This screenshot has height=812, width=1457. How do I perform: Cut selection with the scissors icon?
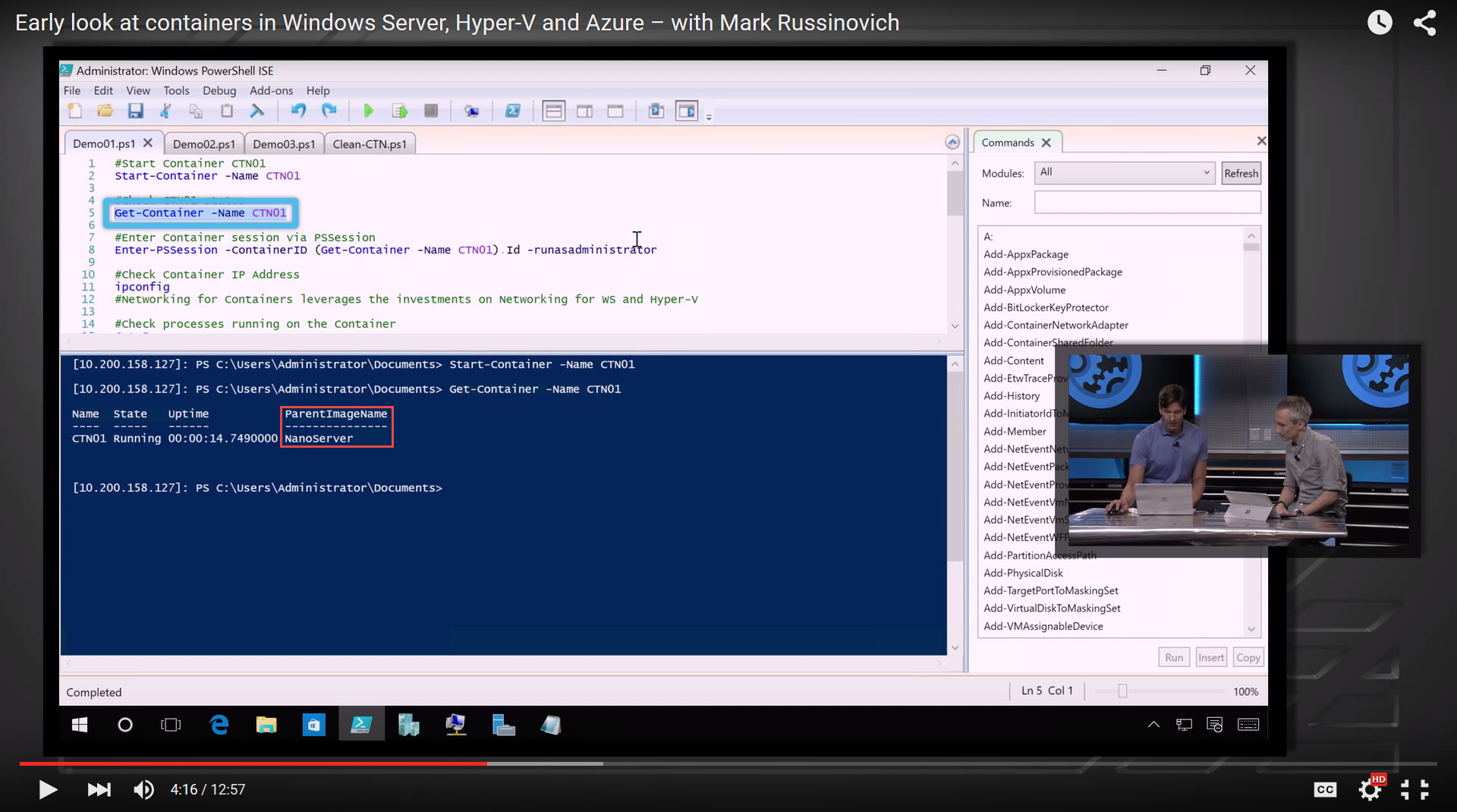click(165, 112)
